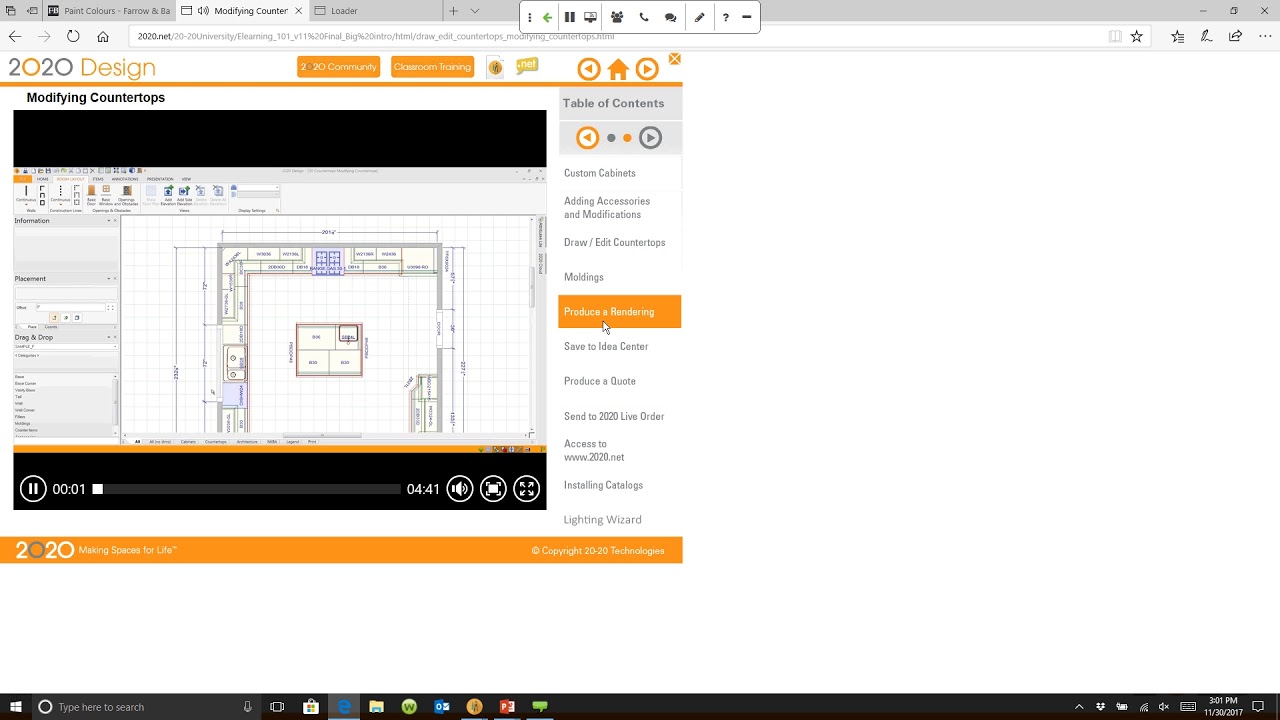The width and height of the screenshot is (1280, 720).
Task: Open the Windows Start menu
Action: [15, 707]
